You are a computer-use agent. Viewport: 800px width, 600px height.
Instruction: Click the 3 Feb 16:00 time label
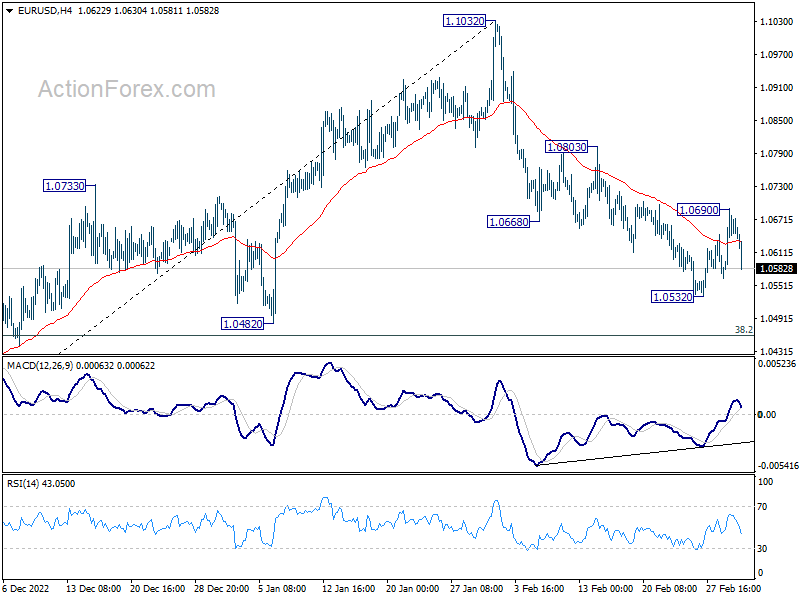click(539, 589)
